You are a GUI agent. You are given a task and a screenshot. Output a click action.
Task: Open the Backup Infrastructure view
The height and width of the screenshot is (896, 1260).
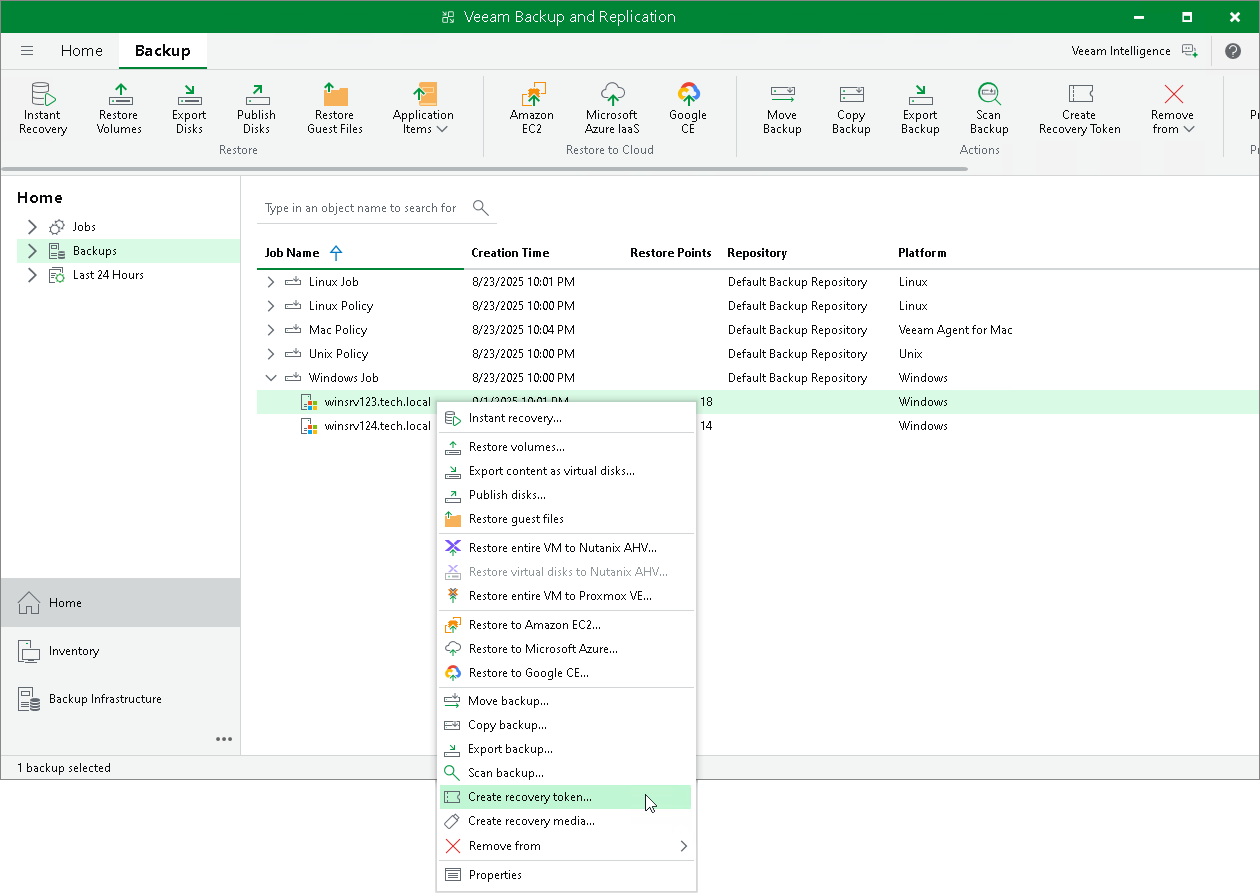pos(120,699)
